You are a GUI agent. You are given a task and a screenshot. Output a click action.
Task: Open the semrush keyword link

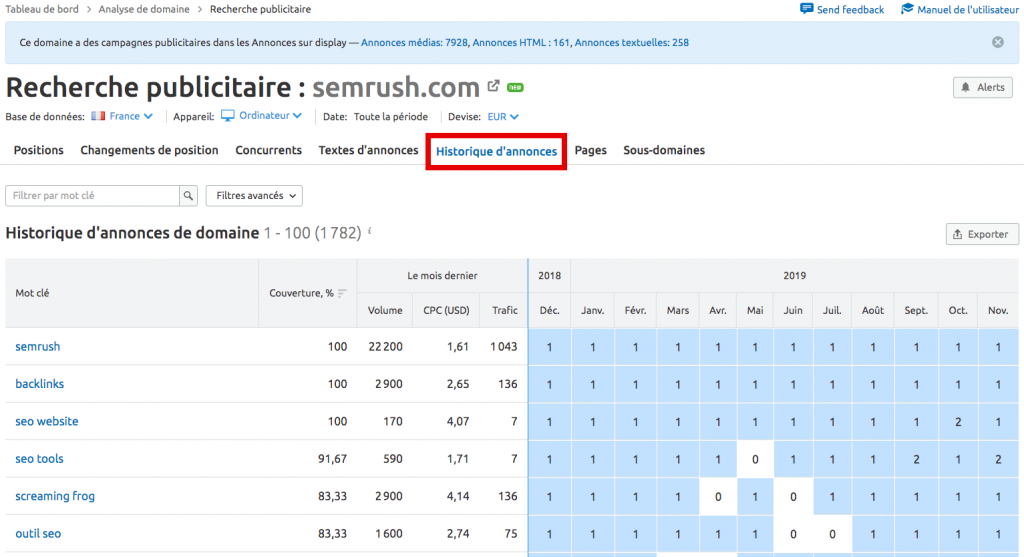click(x=37, y=347)
